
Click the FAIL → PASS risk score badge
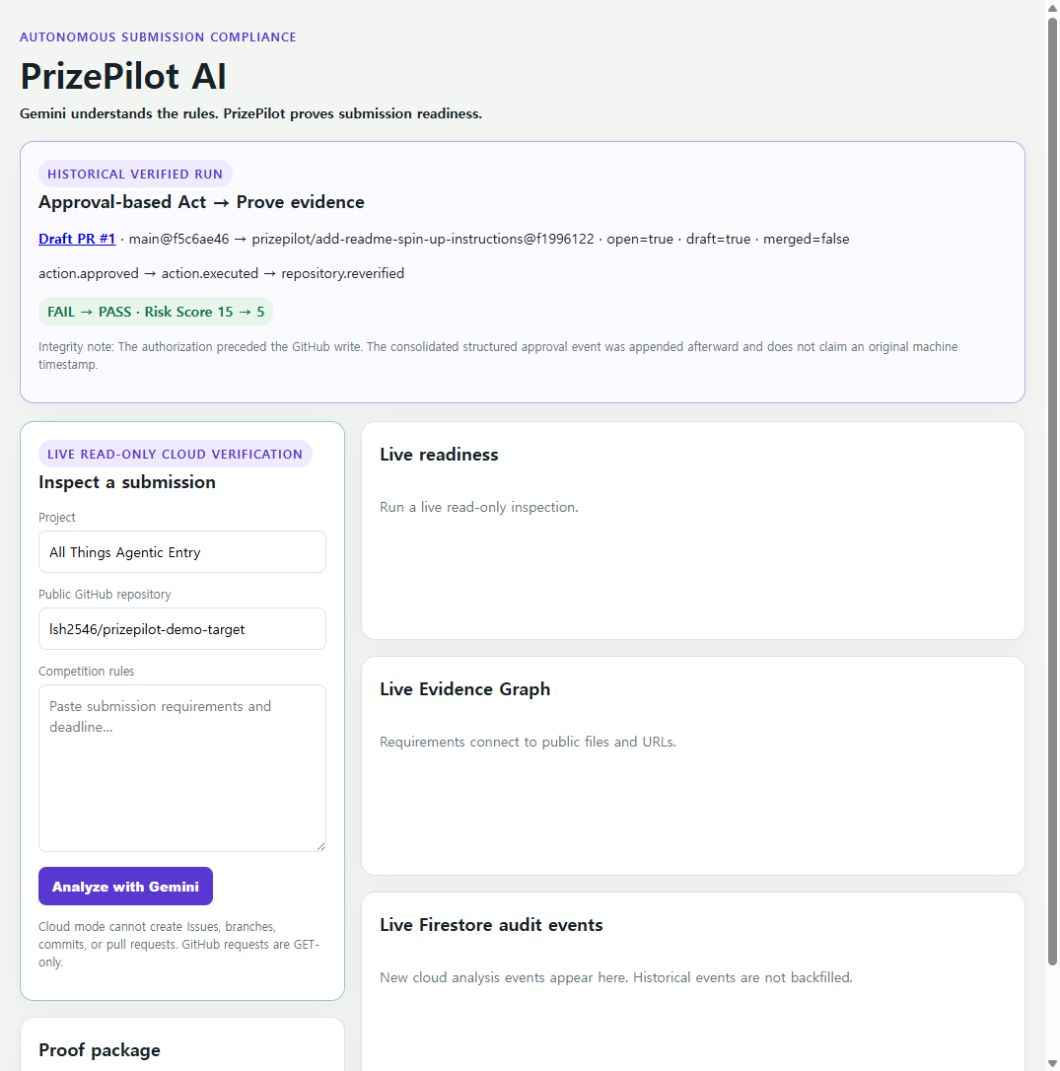tap(156, 311)
